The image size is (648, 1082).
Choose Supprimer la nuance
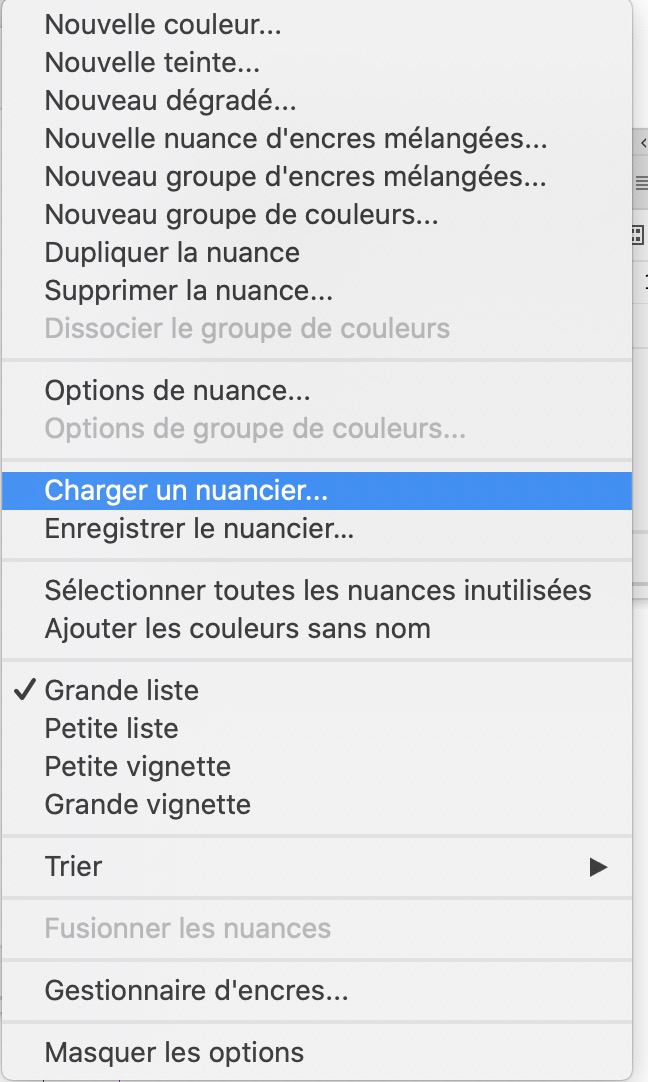189,291
